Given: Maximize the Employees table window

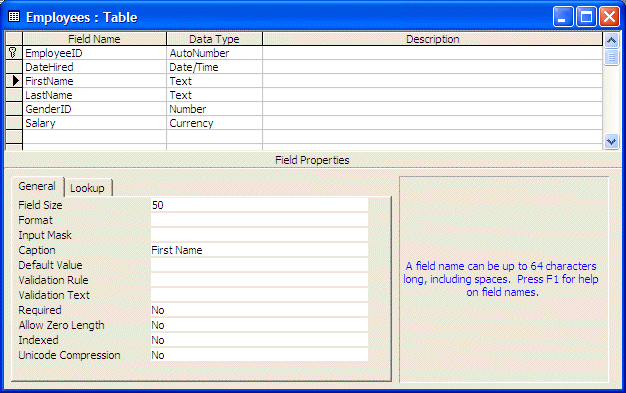Looking at the screenshot, I should pos(586,17).
